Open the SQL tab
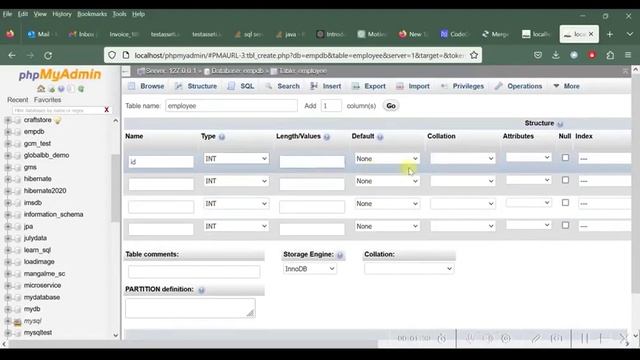The image size is (640, 360). [x=241, y=86]
